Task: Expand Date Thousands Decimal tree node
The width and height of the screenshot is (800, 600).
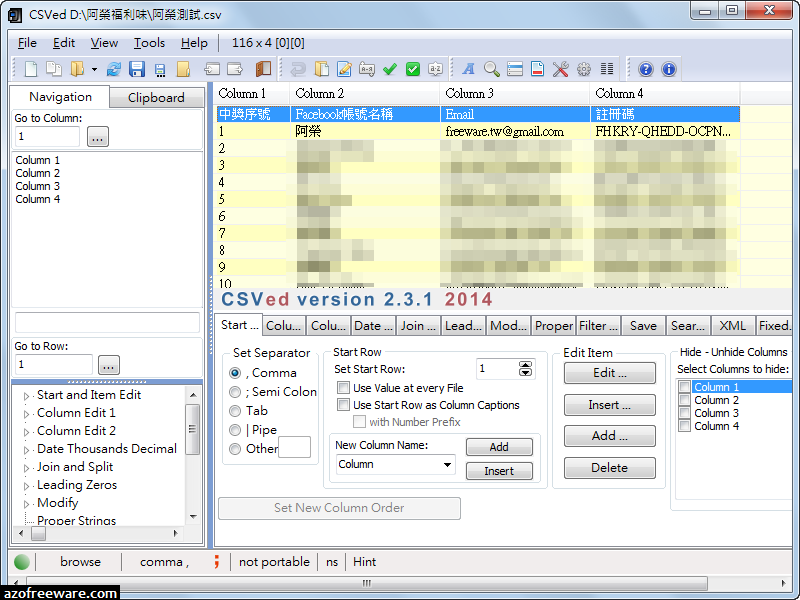Action: pyautogui.click(x=27, y=450)
